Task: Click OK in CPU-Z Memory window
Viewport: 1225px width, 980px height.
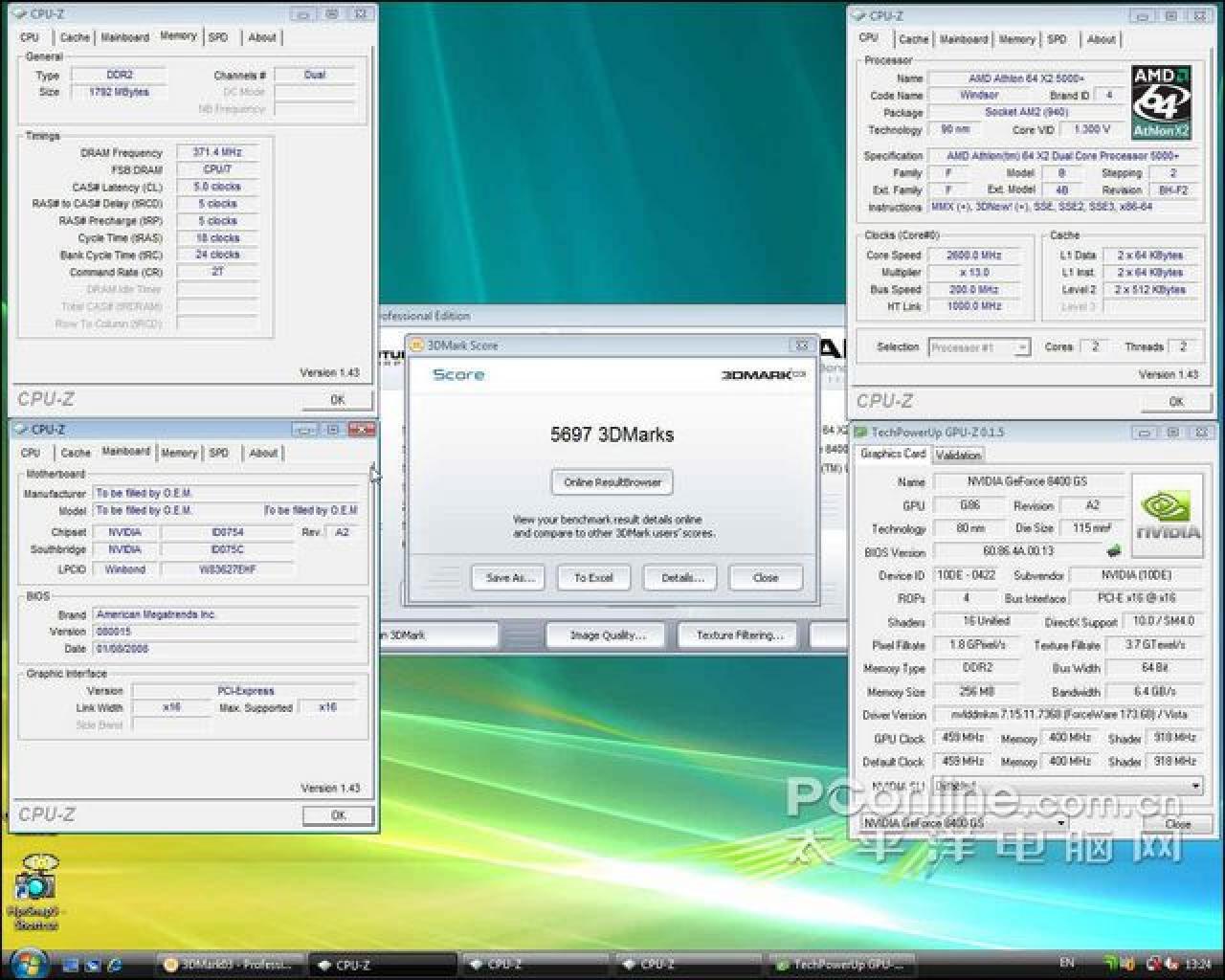Action: pos(337,400)
